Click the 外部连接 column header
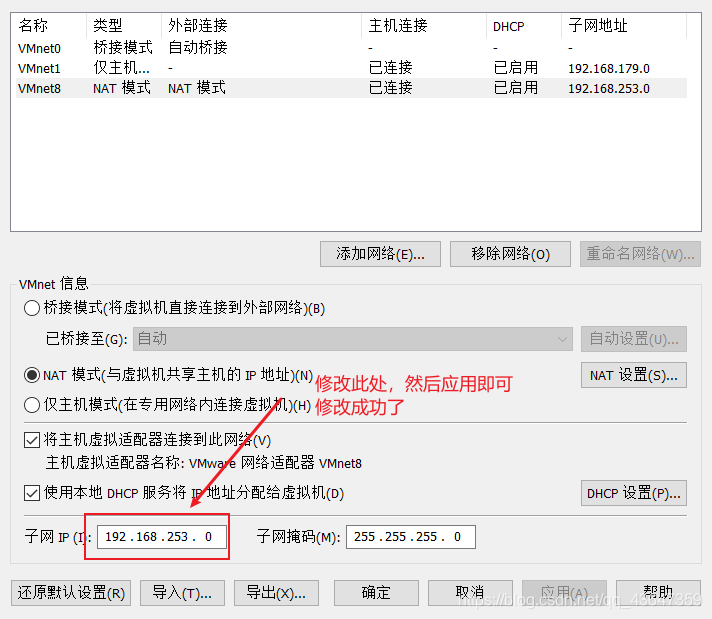The height and width of the screenshot is (619, 712). 261,25
